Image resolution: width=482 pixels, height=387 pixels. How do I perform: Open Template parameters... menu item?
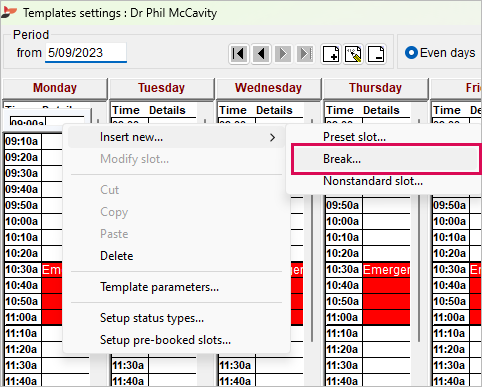(x=159, y=287)
